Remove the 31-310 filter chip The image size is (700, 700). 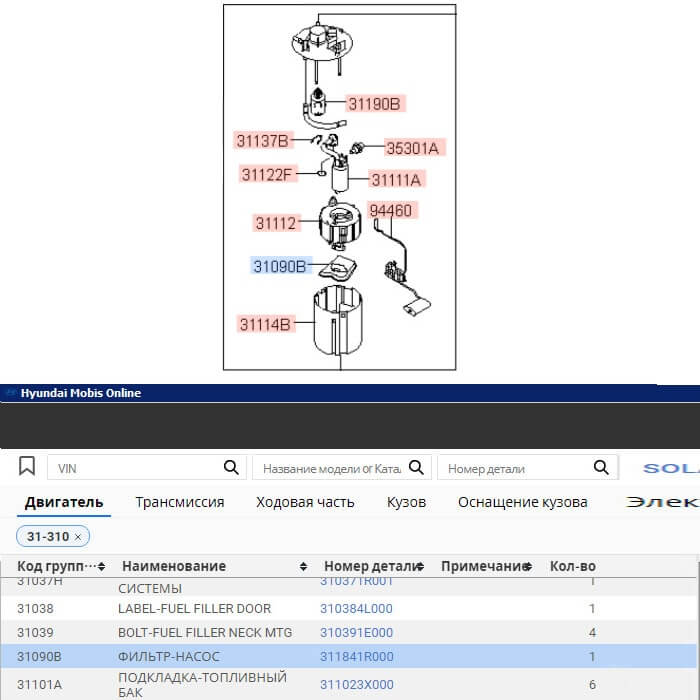pos(78,537)
